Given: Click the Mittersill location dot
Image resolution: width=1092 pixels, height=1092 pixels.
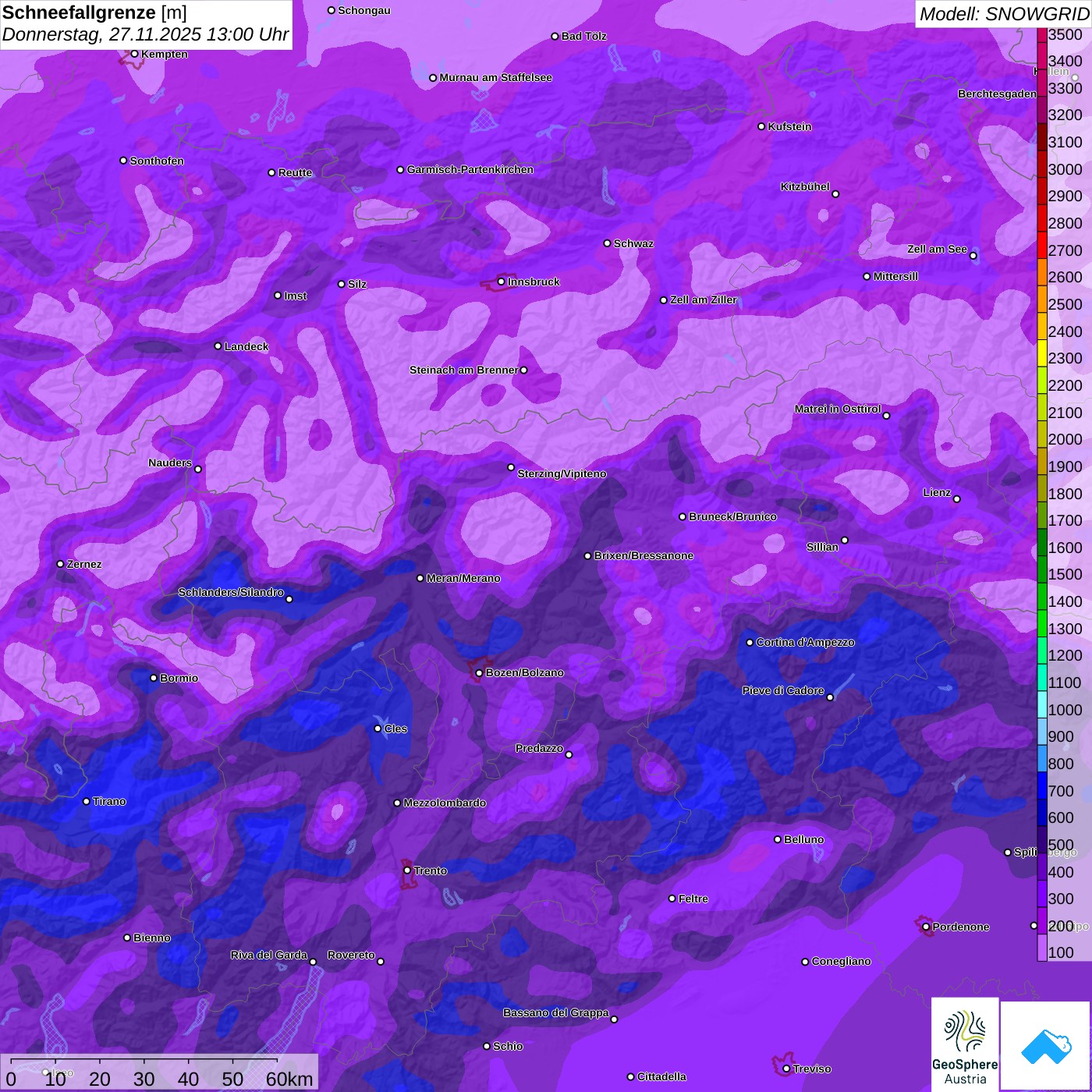Looking at the screenshot, I should pos(867,276).
